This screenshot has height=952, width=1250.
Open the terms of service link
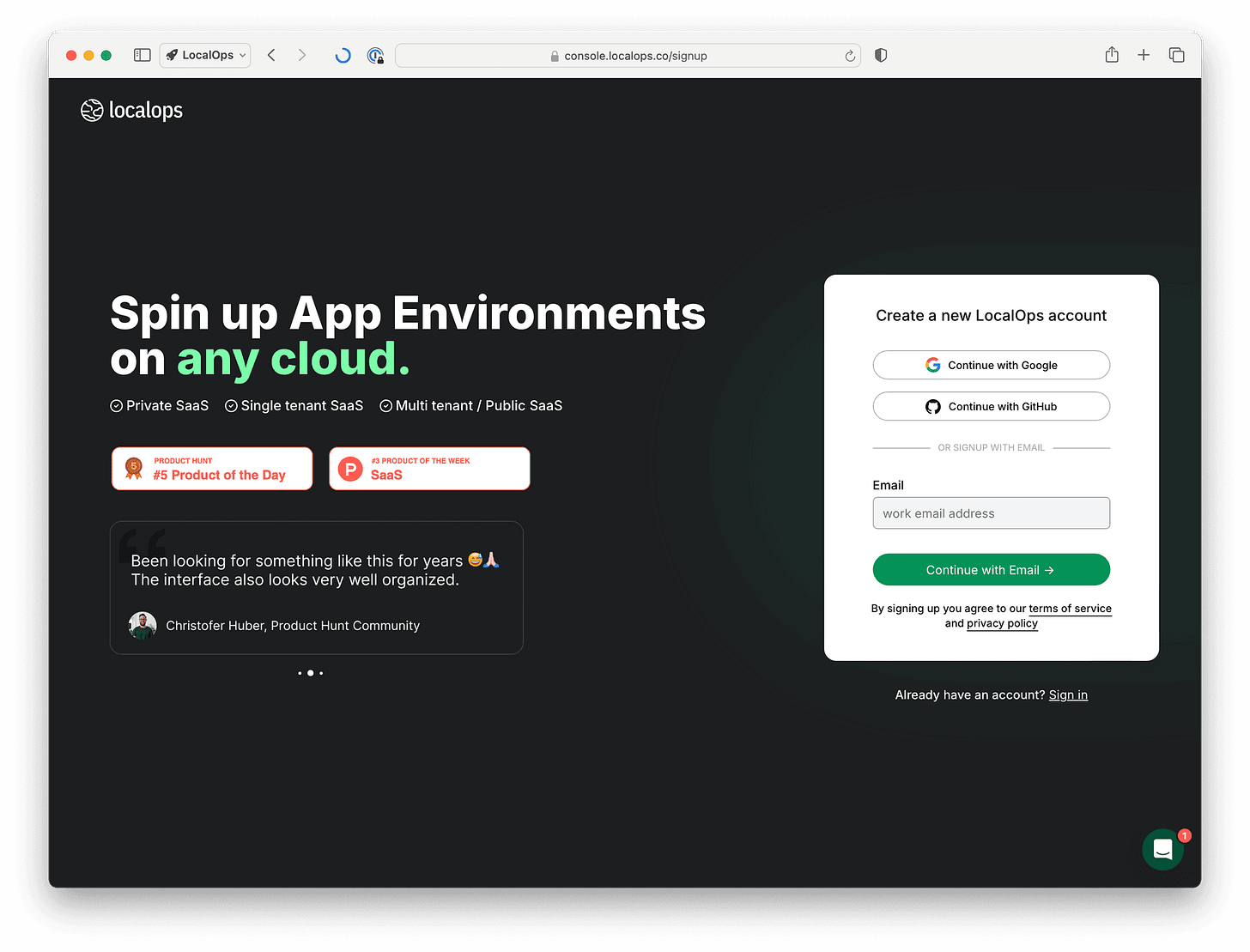click(x=1070, y=609)
